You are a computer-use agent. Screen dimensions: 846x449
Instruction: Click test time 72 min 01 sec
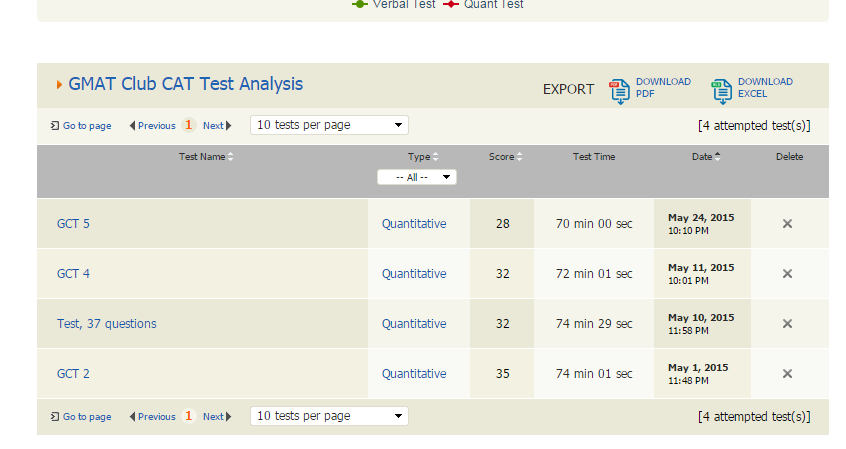point(594,274)
